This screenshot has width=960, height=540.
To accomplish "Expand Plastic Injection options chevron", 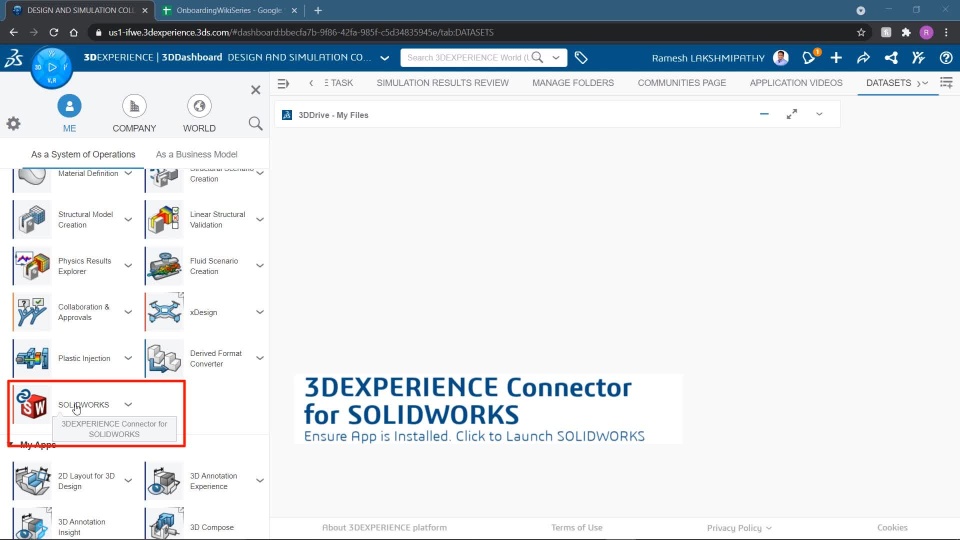I will (x=128, y=358).
